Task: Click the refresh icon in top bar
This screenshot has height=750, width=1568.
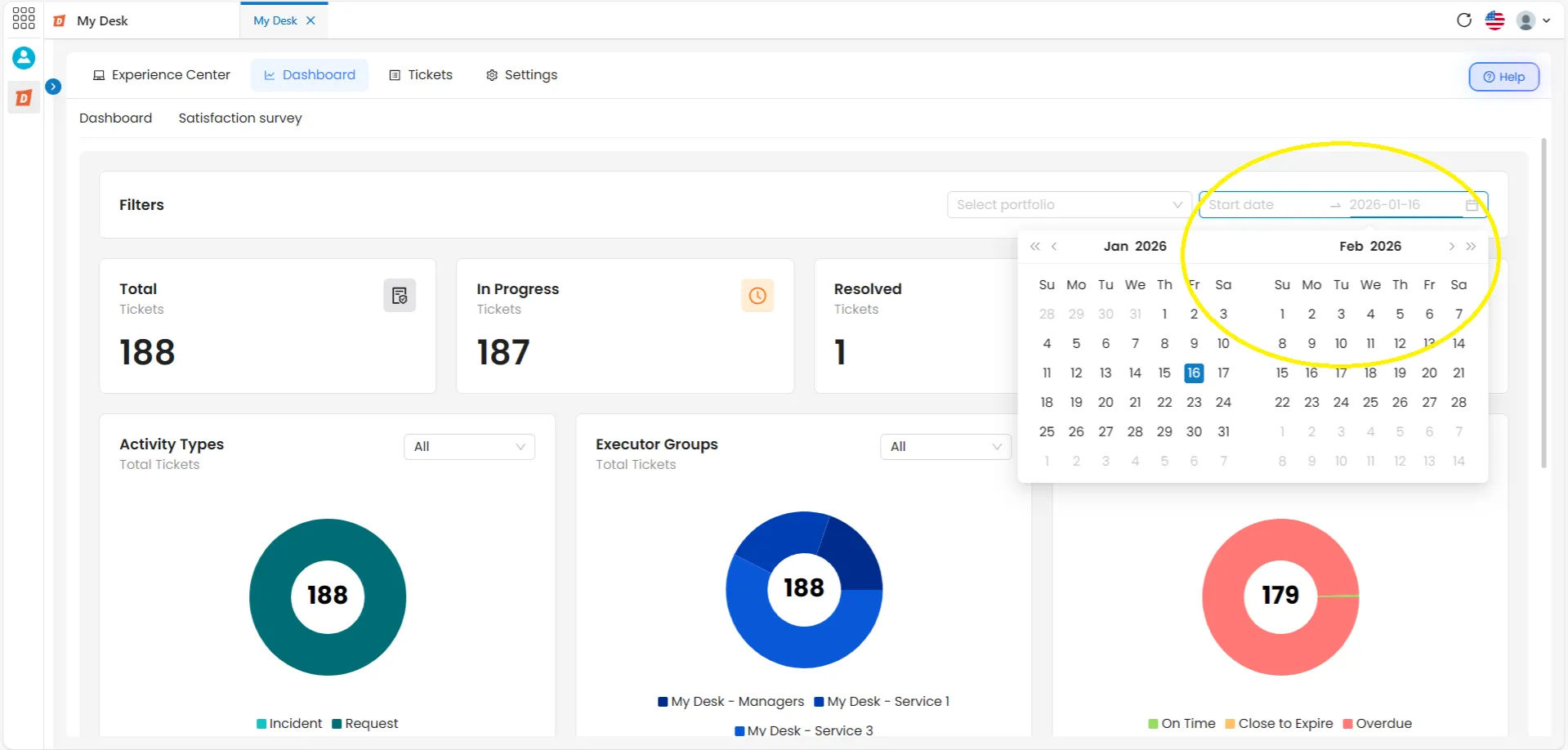Action: [x=1464, y=20]
